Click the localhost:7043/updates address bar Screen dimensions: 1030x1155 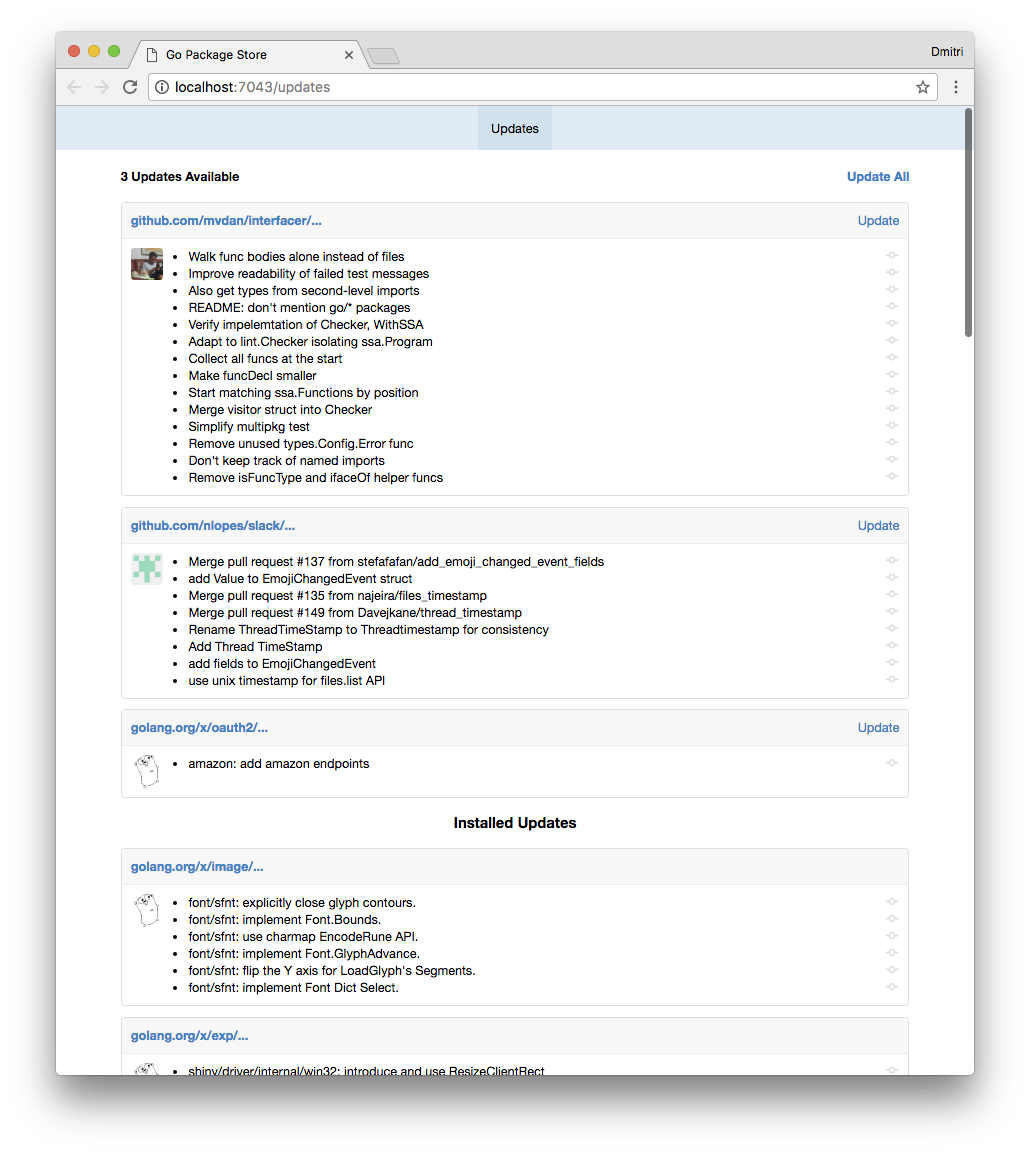pyautogui.click(x=542, y=87)
